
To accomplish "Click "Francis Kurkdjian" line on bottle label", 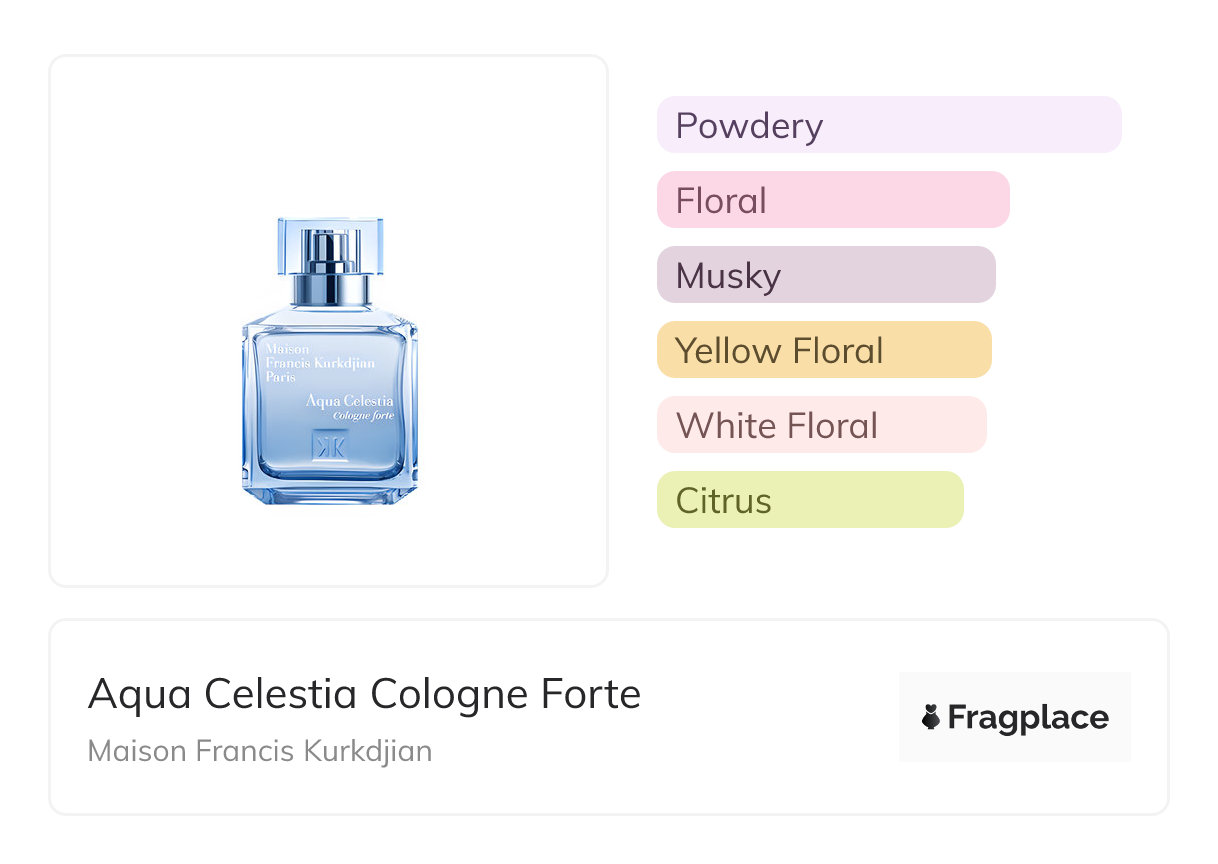I will [x=319, y=364].
